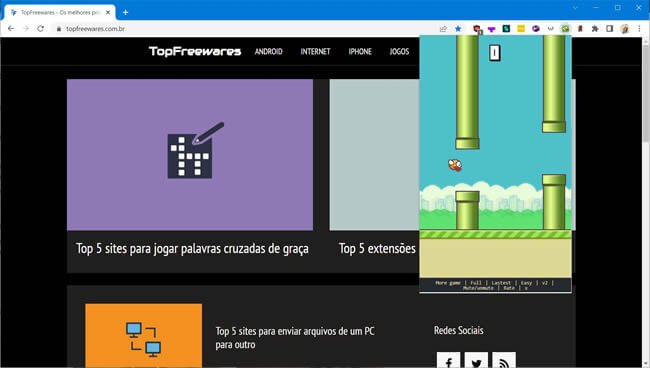Click the Facebook social icon

pyautogui.click(x=449, y=361)
